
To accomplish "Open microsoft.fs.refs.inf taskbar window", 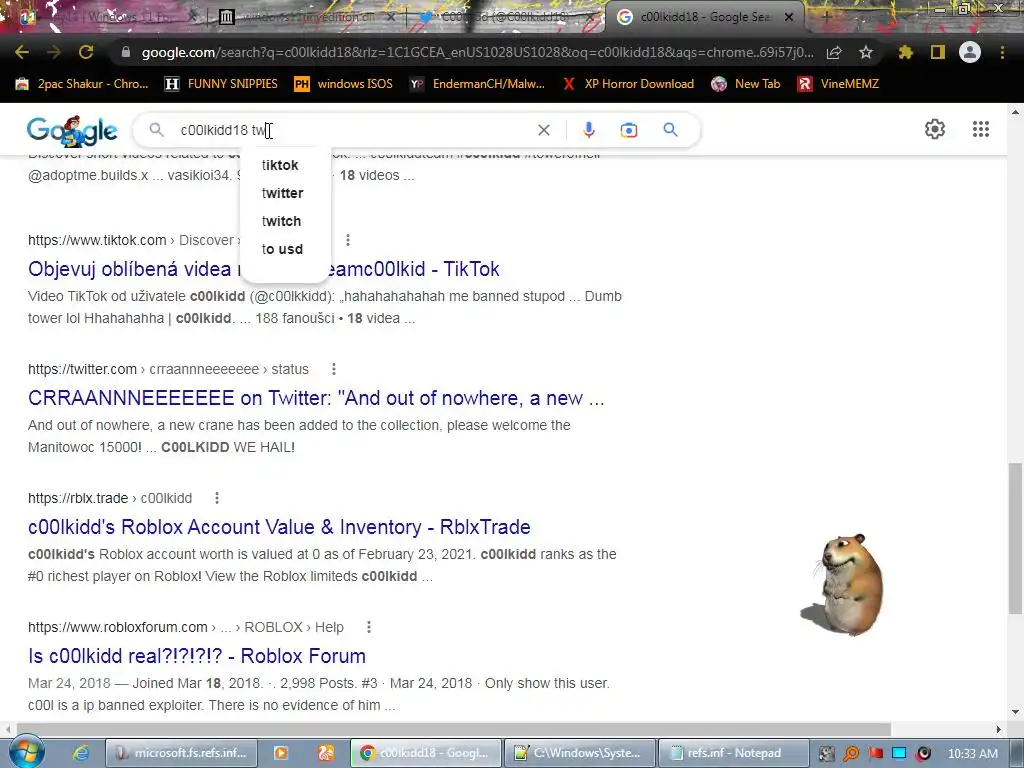I will pyautogui.click(x=181, y=753).
